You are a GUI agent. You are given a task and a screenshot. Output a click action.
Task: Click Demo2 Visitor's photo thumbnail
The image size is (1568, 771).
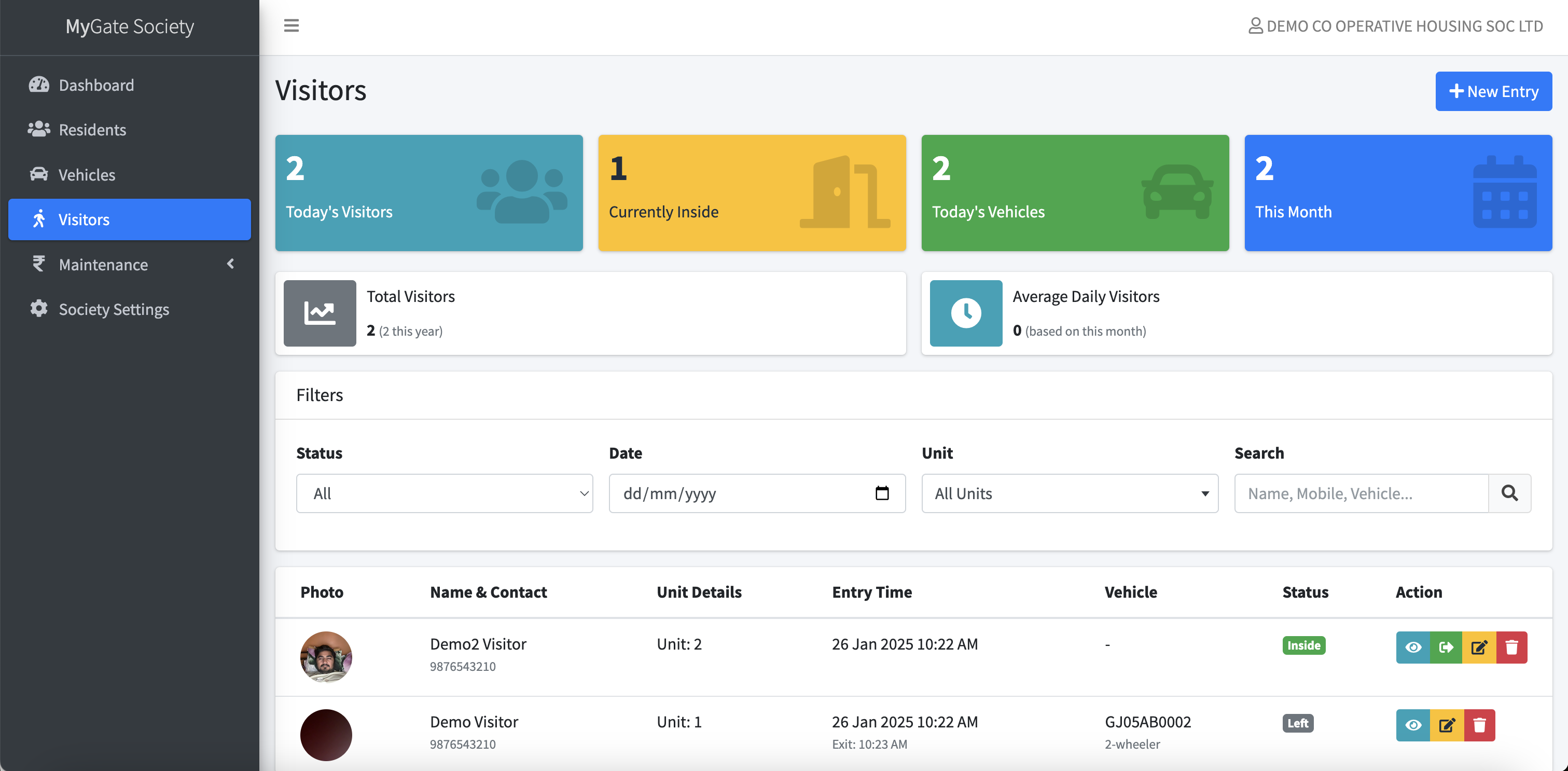pos(326,656)
